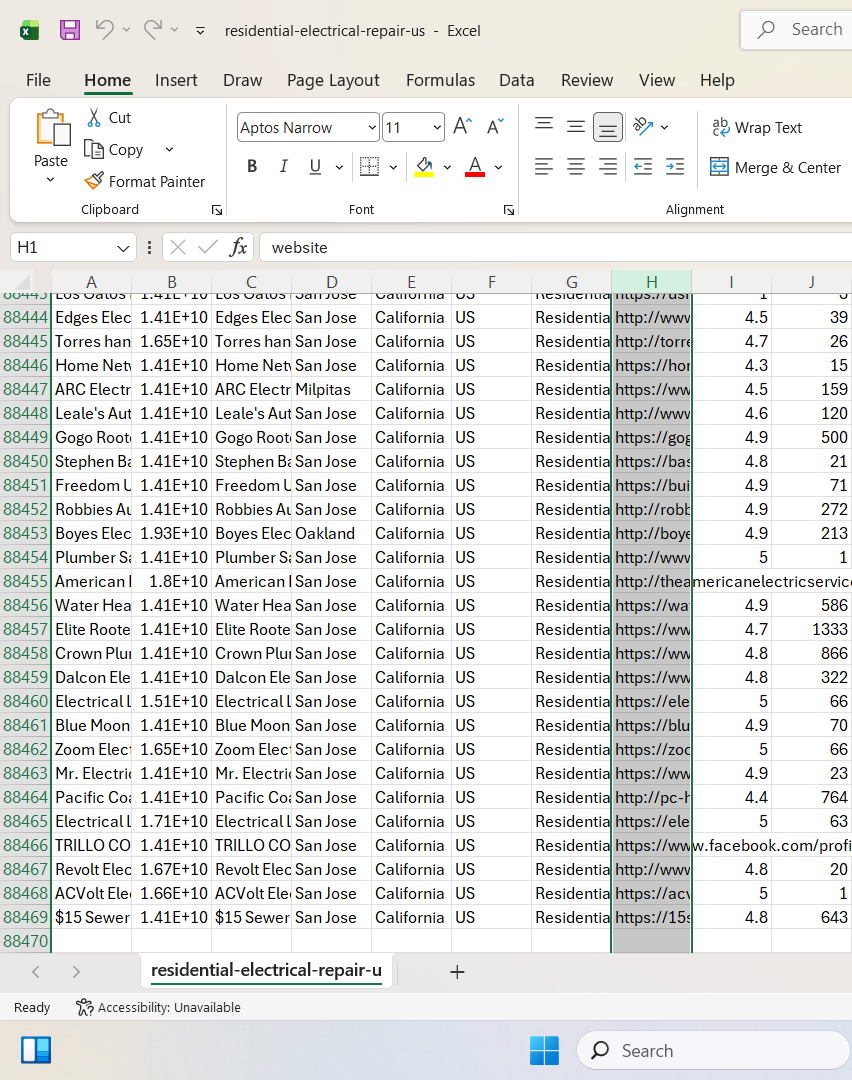The height and width of the screenshot is (1080, 852).
Task: Click the Undo arrow icon
Action: point(105,30)
